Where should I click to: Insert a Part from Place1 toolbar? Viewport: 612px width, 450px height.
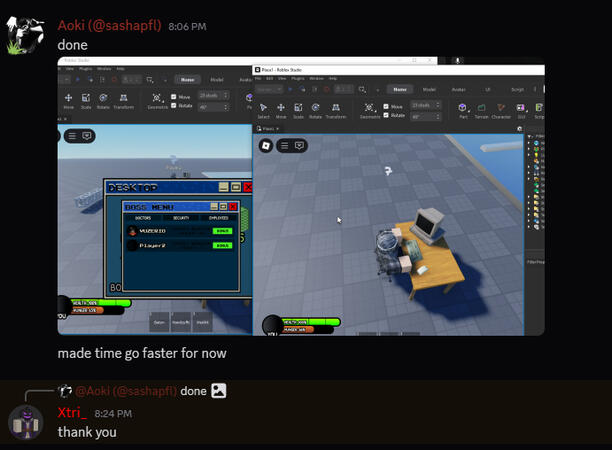click(463, 110)
